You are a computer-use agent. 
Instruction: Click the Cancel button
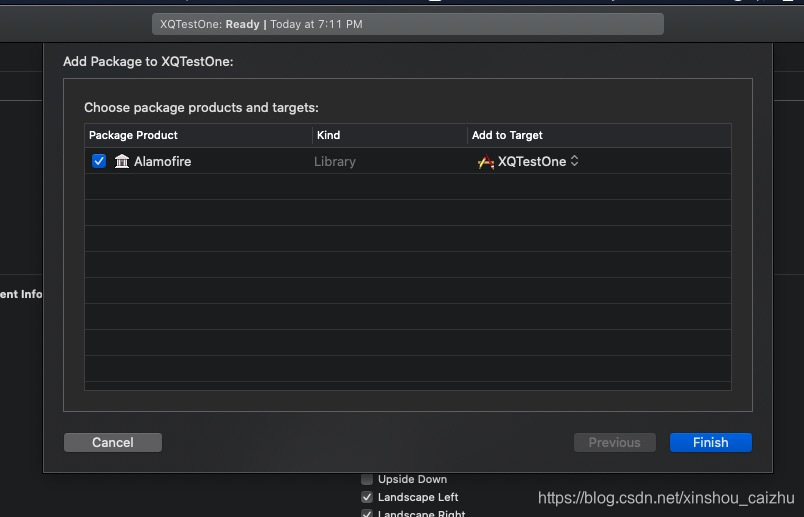(x=113, y=442)
